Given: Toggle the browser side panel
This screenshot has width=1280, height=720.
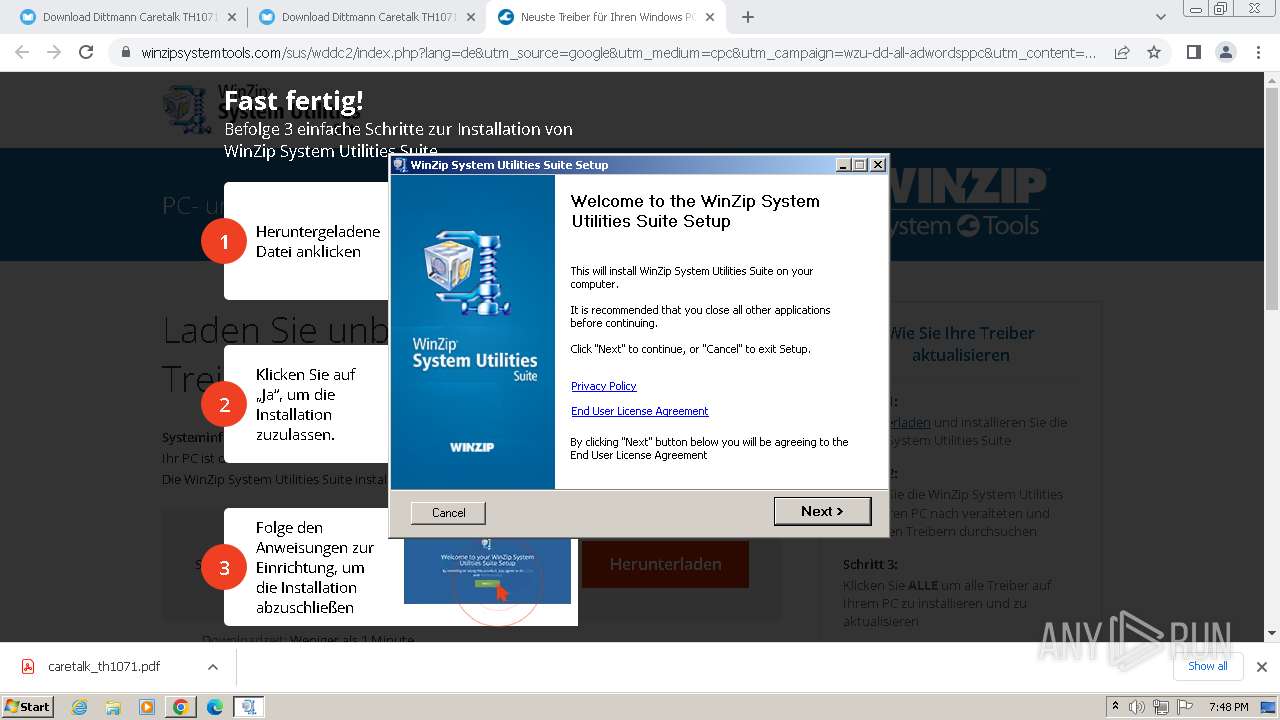Looking at the screenshot, I should 1193,52.
